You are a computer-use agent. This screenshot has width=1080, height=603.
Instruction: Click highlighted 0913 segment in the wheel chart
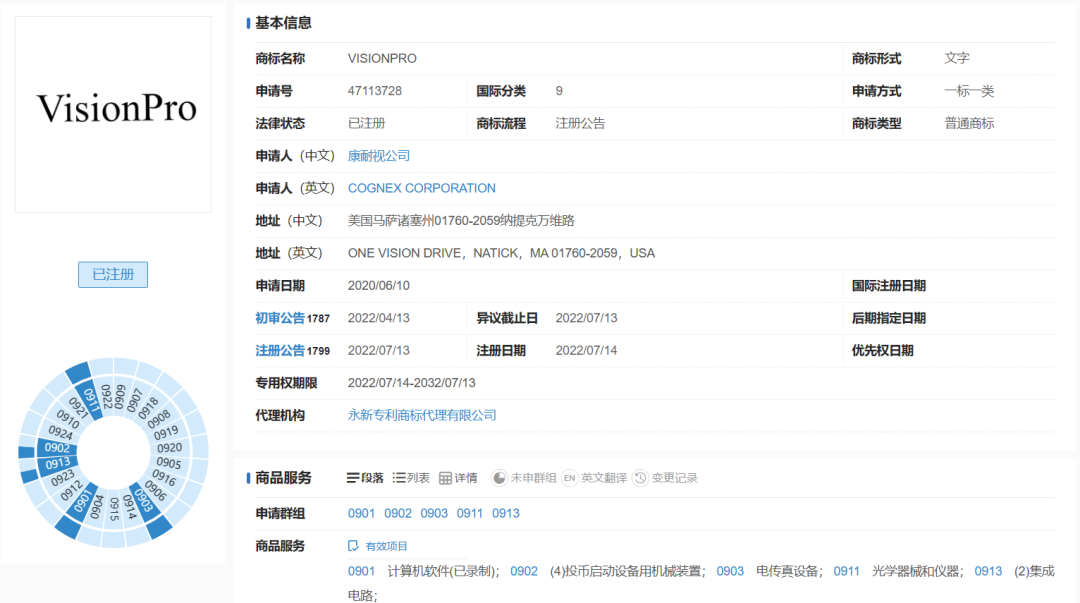pyautogui.click(x=58, y=463)
